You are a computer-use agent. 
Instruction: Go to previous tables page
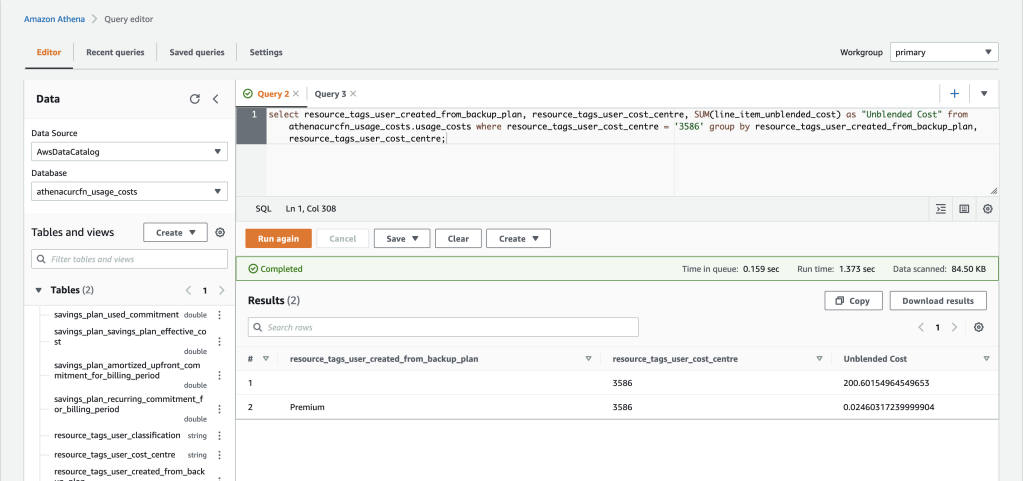click(x=188, y=290)
